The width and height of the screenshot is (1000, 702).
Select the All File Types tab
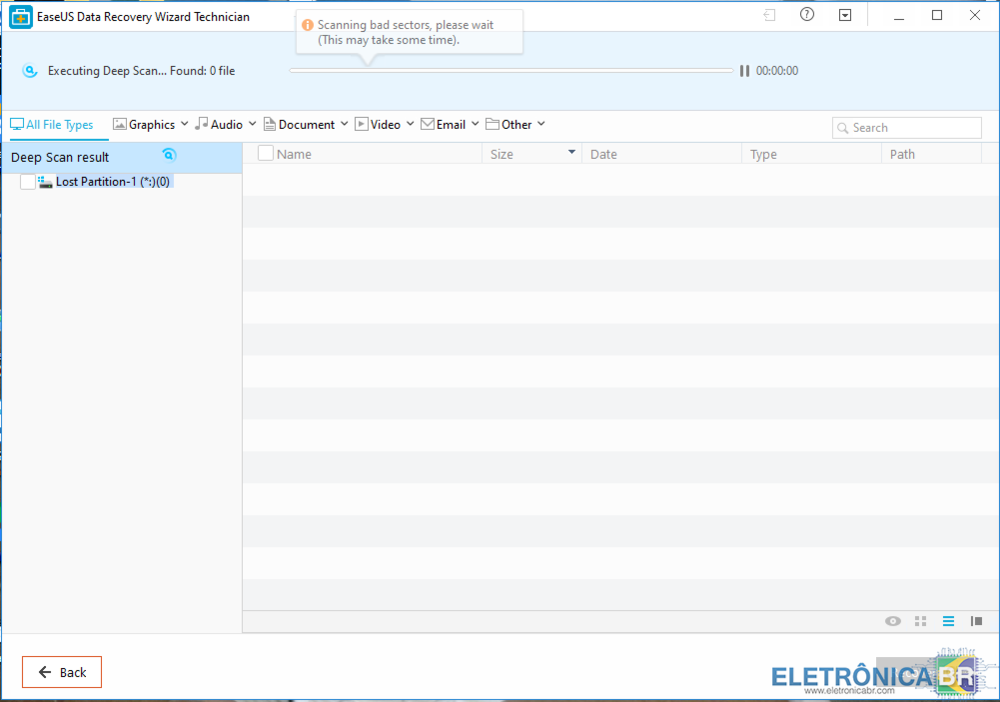point(52,125)
